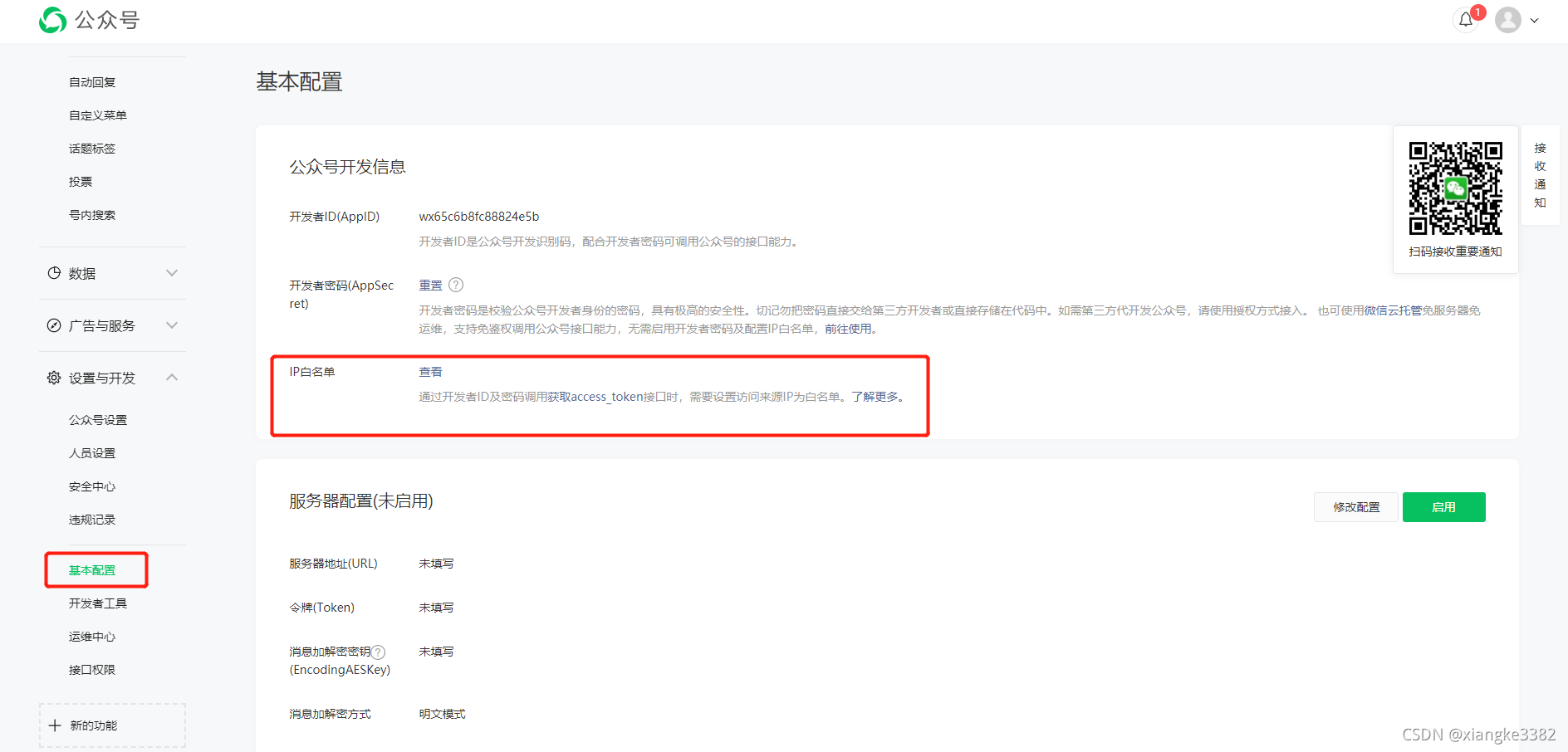Click the WeChat 公众号 logo

(x=89, y=20)
